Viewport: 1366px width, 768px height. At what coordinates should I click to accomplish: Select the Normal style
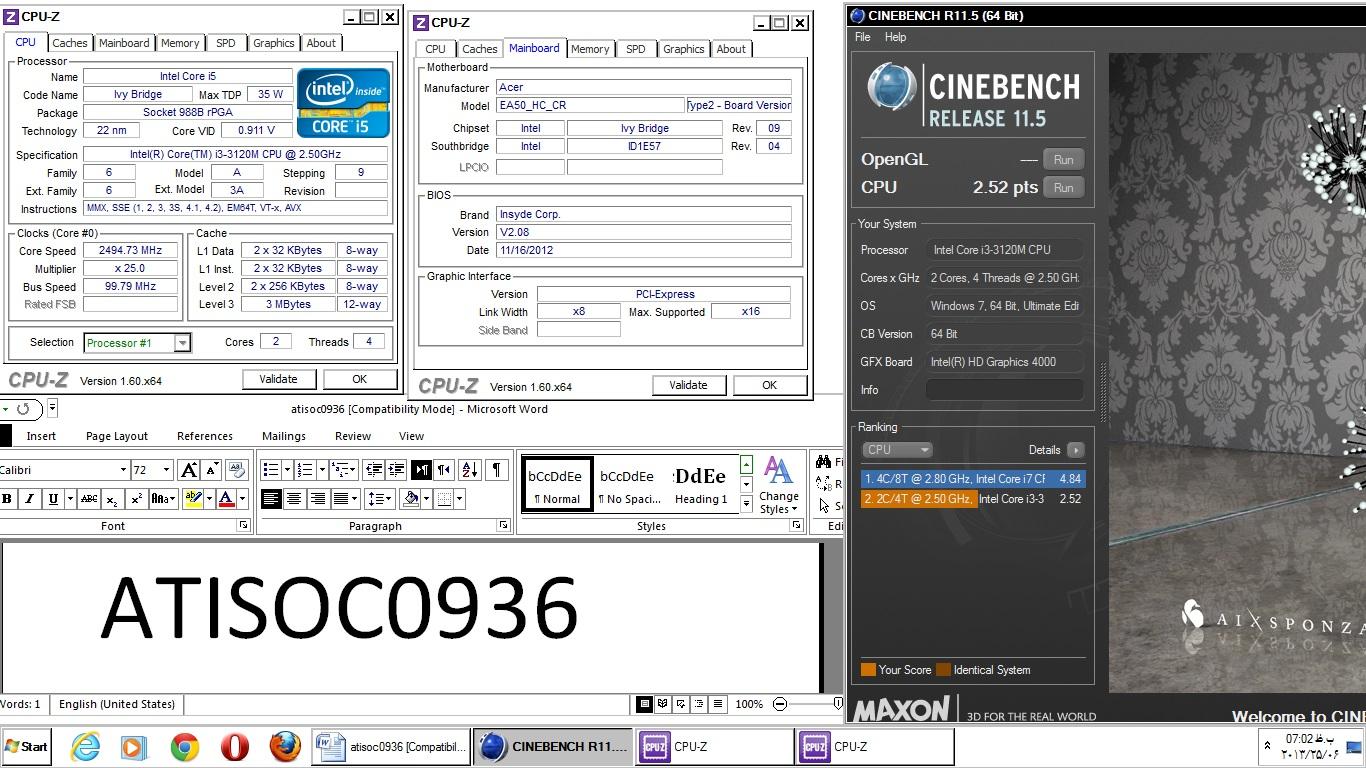pos(557,484)
